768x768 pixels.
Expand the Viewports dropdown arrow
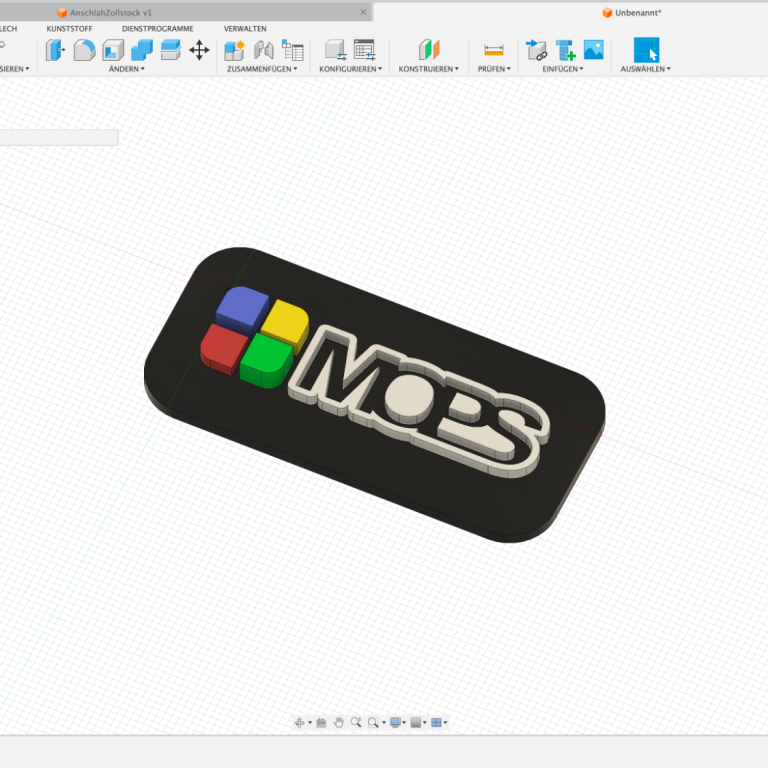[445, 723]
